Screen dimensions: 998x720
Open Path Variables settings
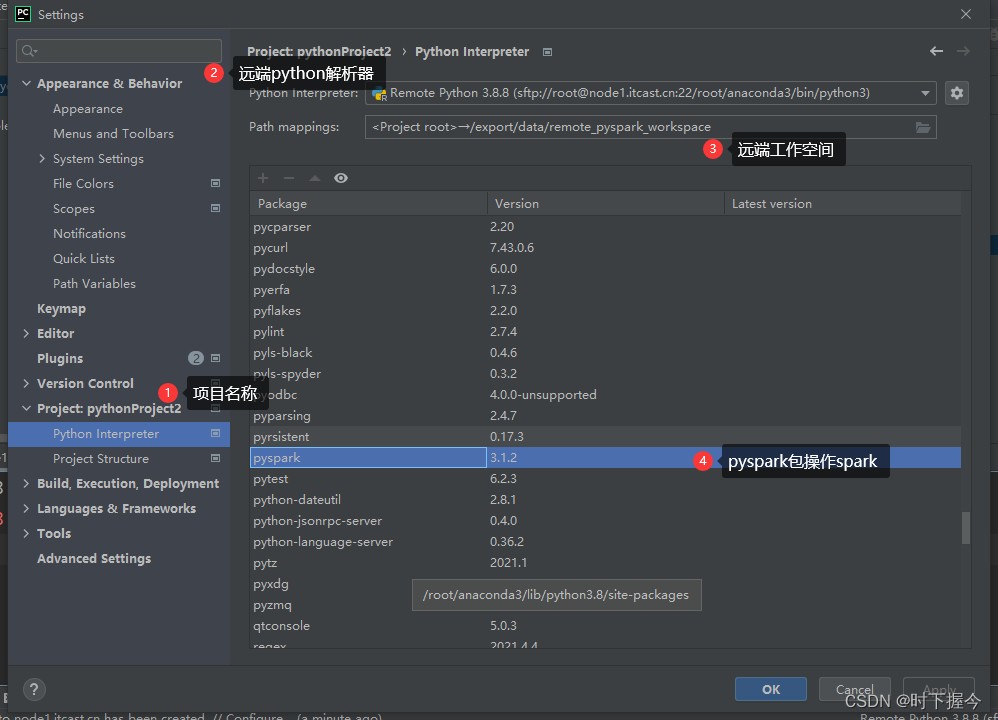(x=94, y=283)
